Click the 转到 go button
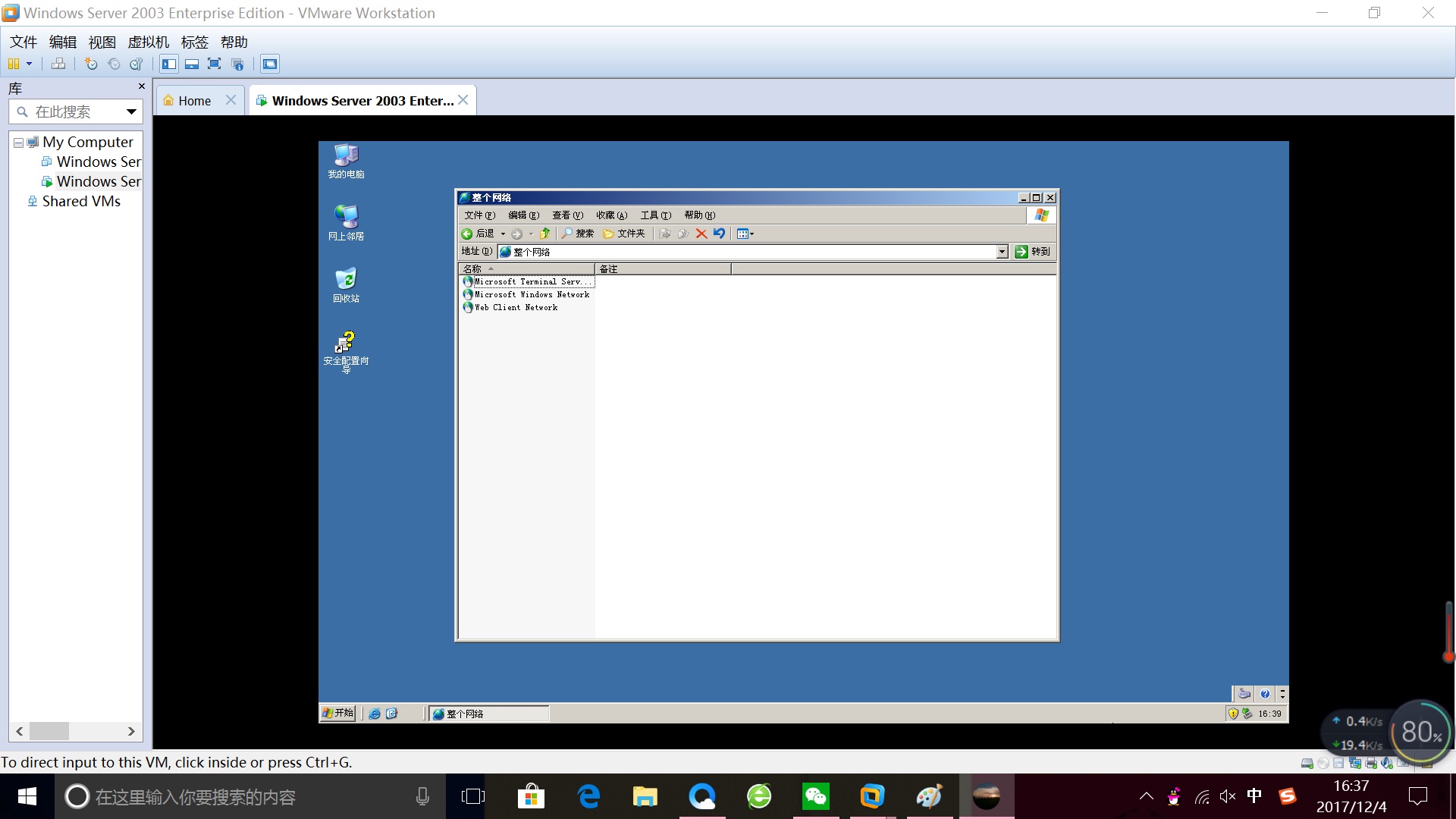 pos(1033,252)
